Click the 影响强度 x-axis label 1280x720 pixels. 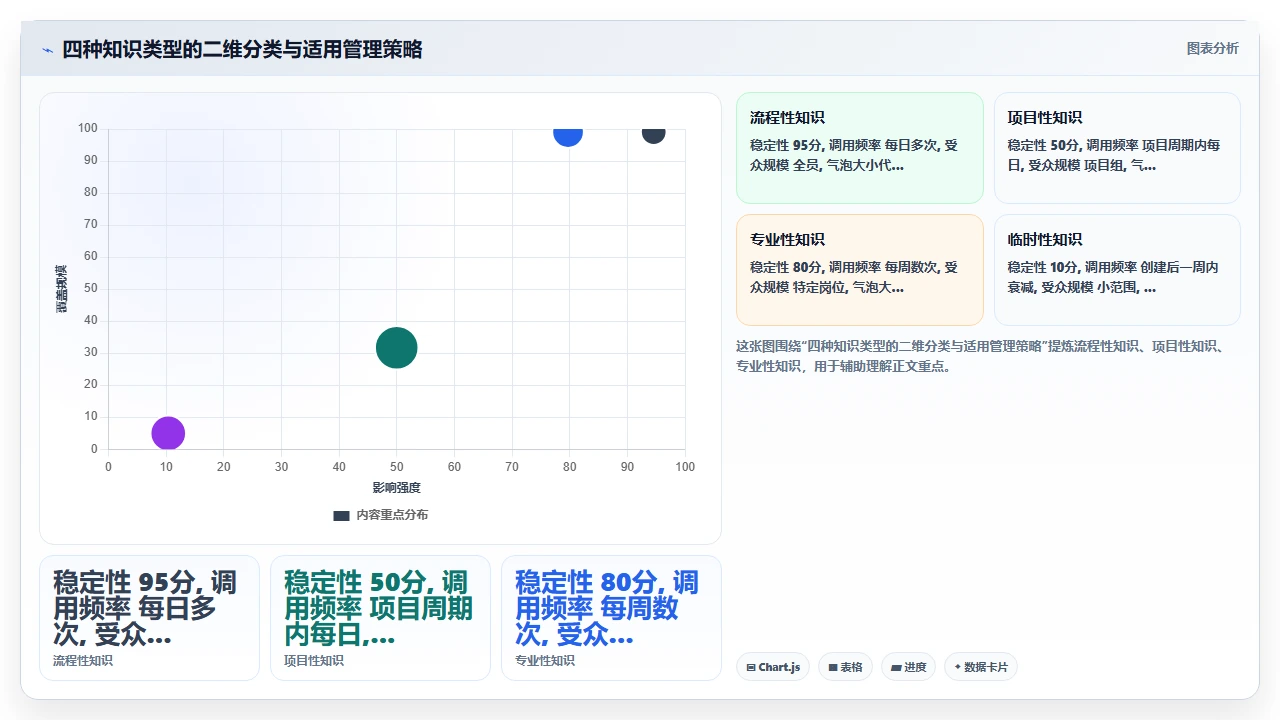pos(397,488)
